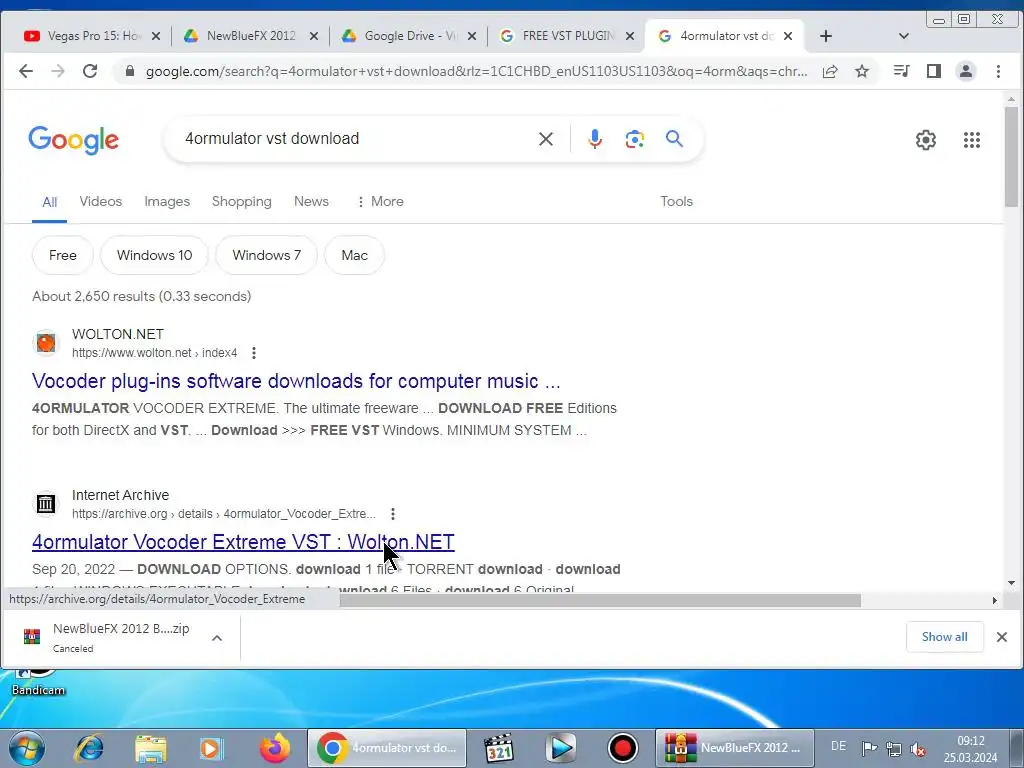
Task: Go back to the previous page
Action: (x=25, y=71)
